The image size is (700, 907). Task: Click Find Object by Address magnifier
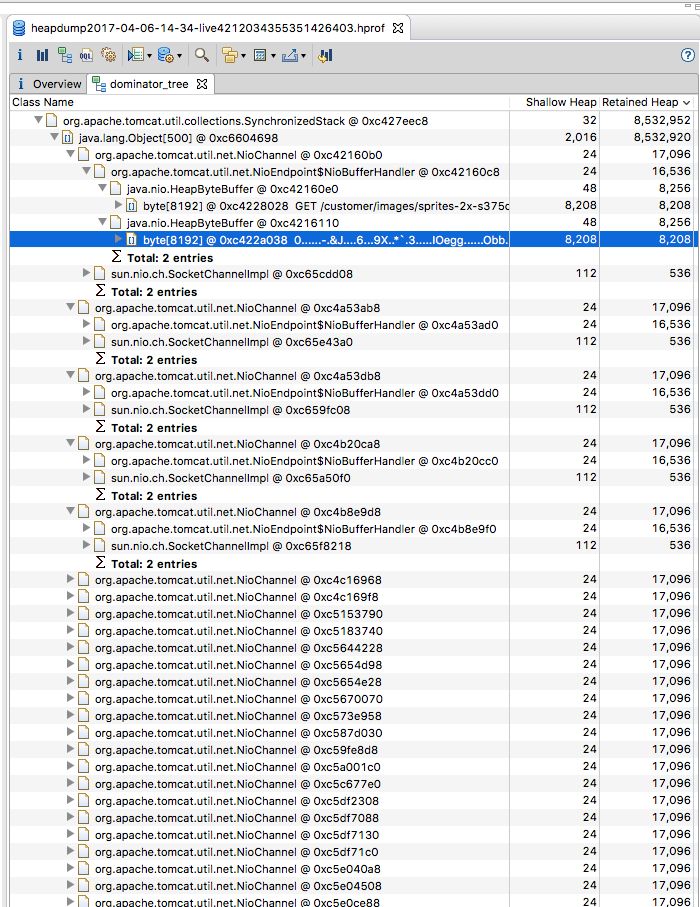(x=201, y=55)
